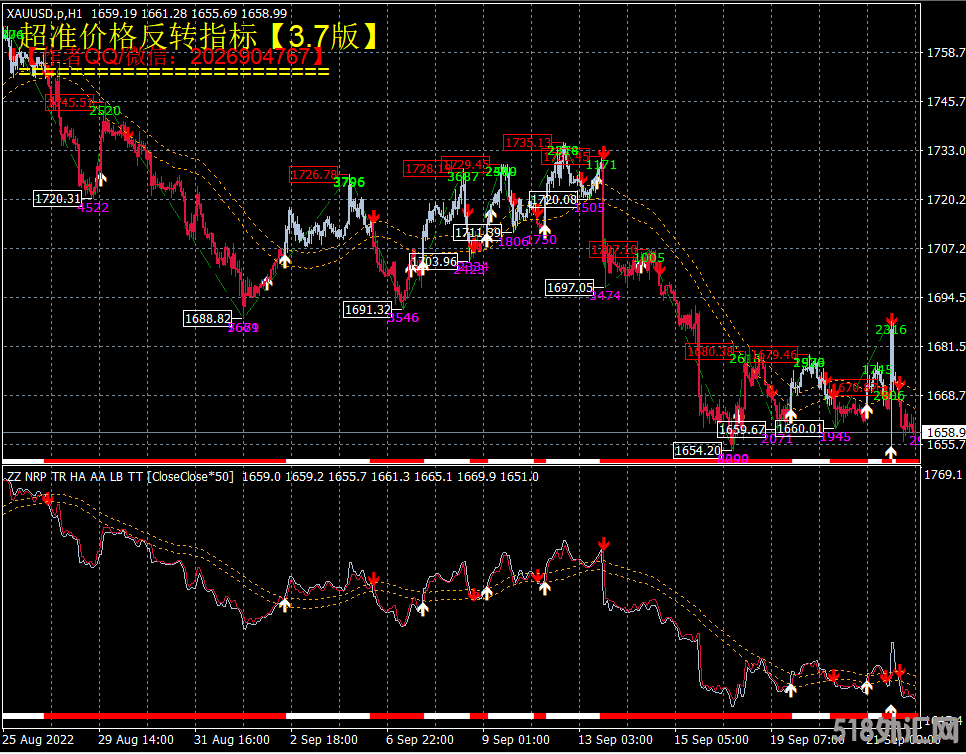Click the white arrow near 2 Sep in lower panel
966x754 pixels.
click(284, 604)
